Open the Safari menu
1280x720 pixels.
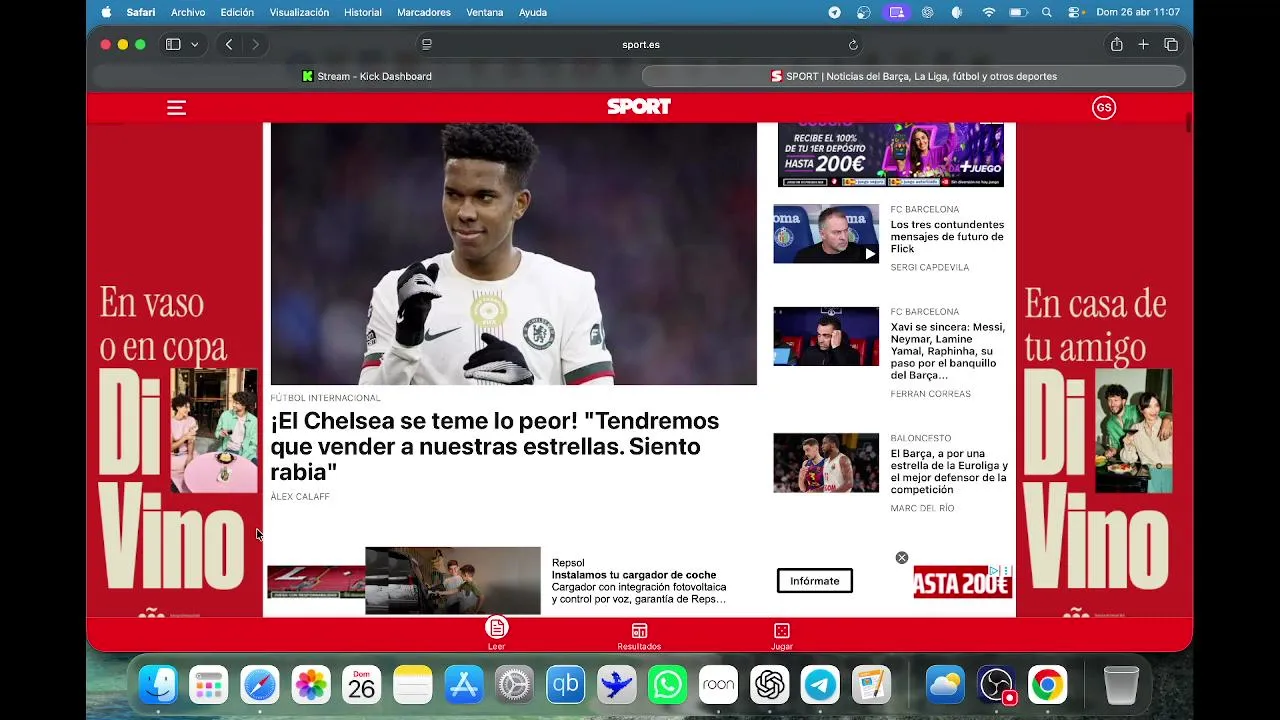[140, 12]
